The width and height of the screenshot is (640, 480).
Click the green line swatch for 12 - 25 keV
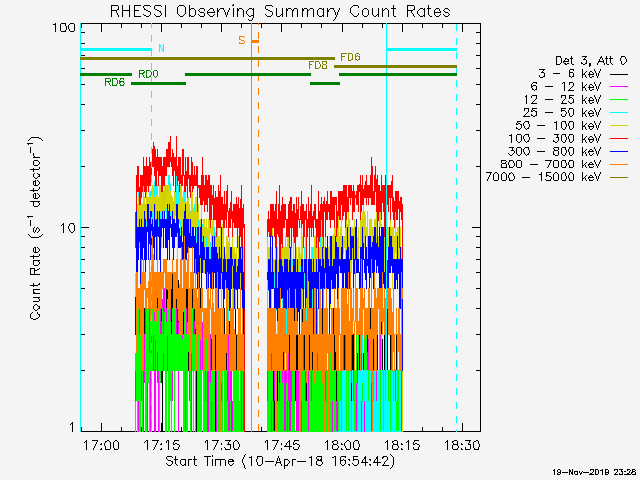619,100
